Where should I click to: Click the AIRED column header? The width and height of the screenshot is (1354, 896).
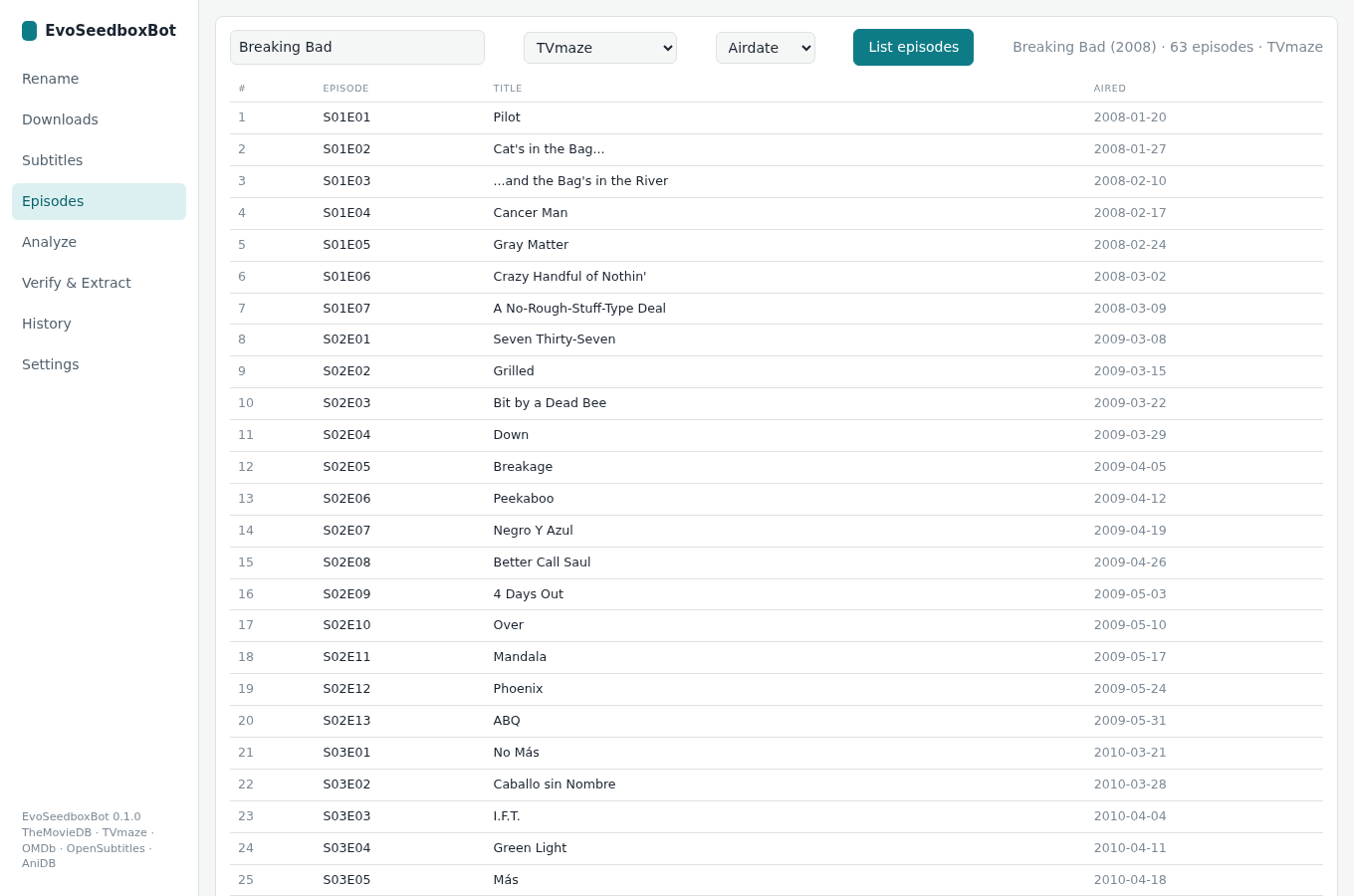tap(1110, 89)
